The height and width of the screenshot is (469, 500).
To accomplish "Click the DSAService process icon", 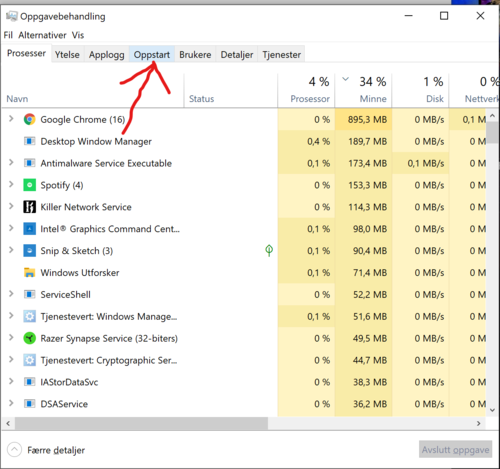I will click(29, 404).
